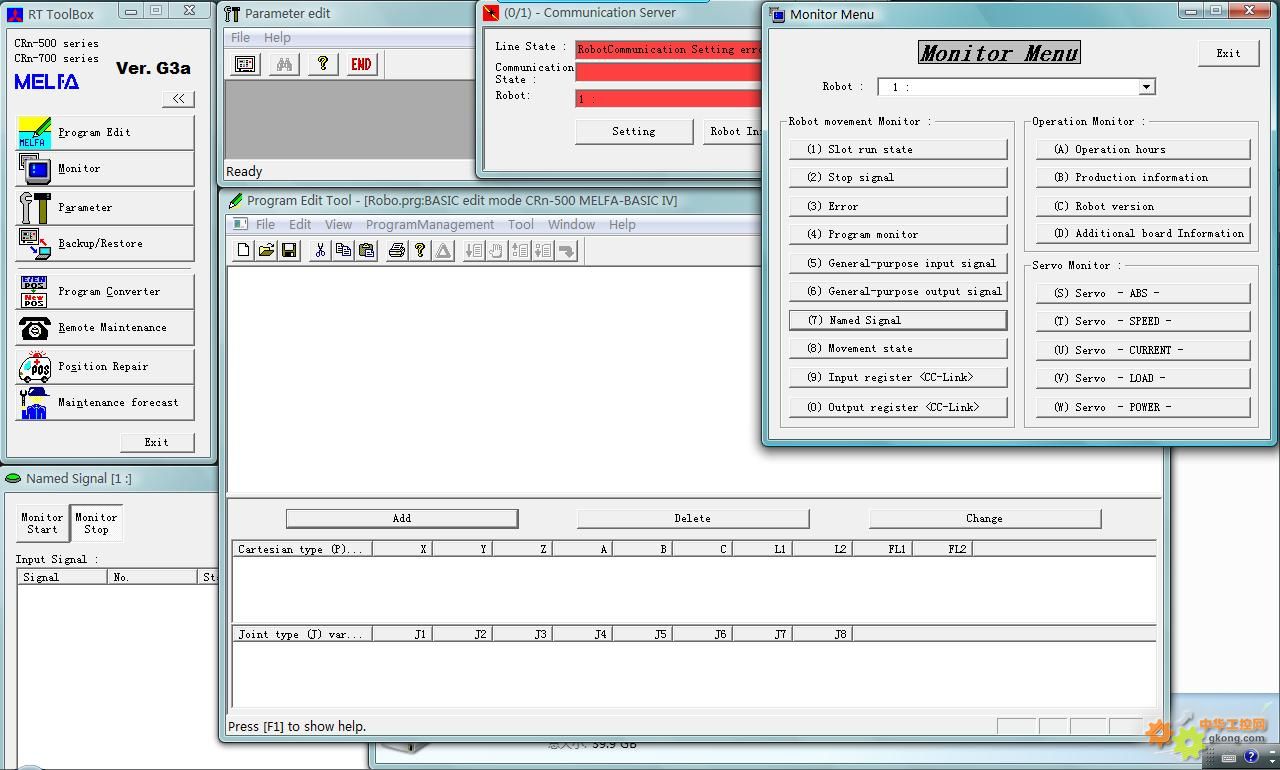This screenshot has width=1280, height=770.
Task: Click the document icon left of File menu
Action: tap(239, 224)
